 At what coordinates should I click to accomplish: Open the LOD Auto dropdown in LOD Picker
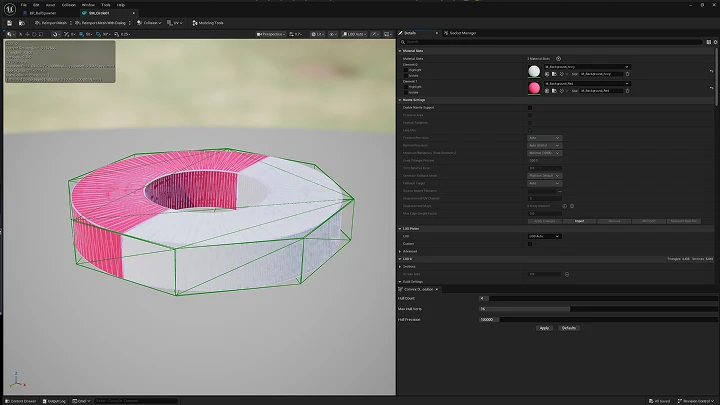[544, 236]
